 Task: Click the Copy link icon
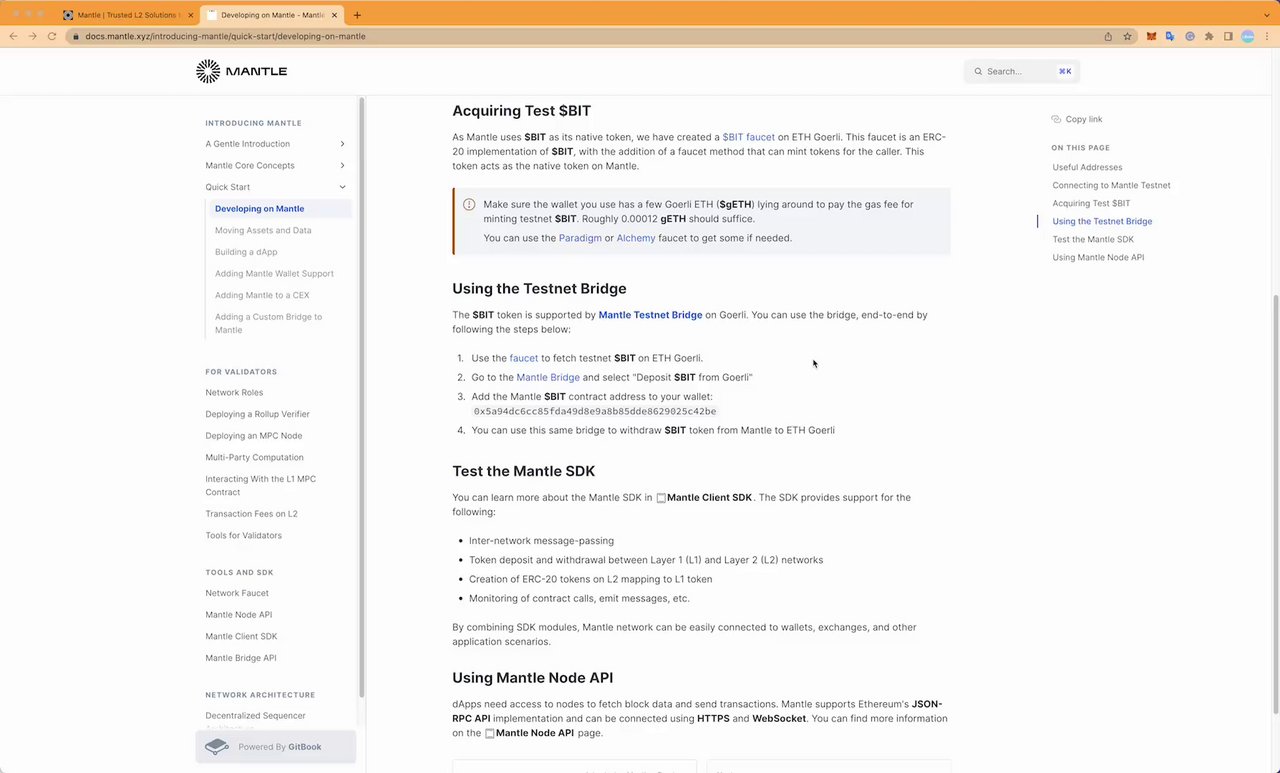pos(1056,119)
